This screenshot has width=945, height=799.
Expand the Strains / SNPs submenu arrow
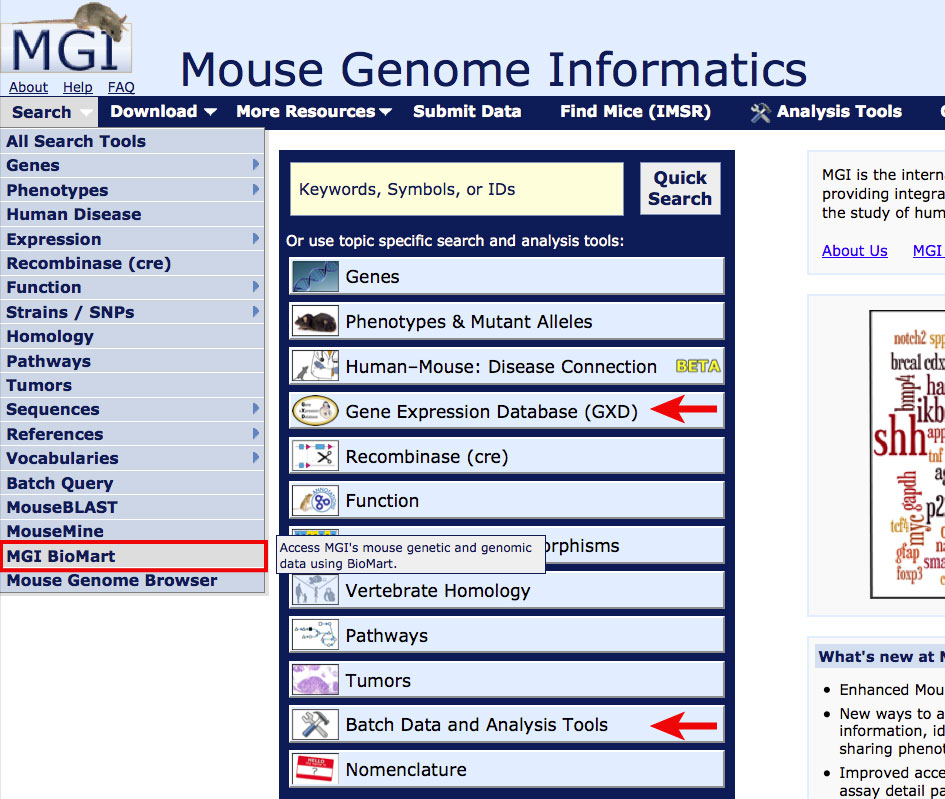(256, 311)
